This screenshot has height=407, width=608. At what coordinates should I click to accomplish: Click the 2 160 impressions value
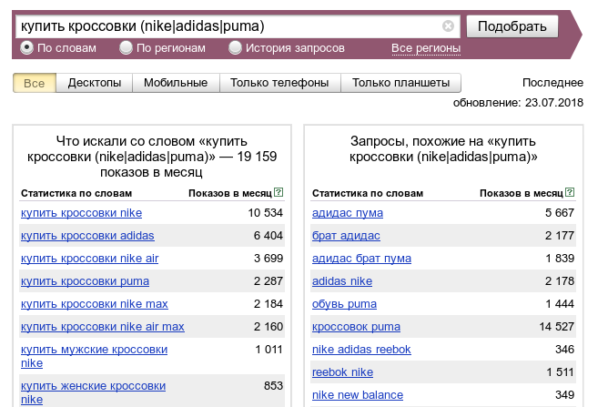pyautogui.click(x=268, y=327)
